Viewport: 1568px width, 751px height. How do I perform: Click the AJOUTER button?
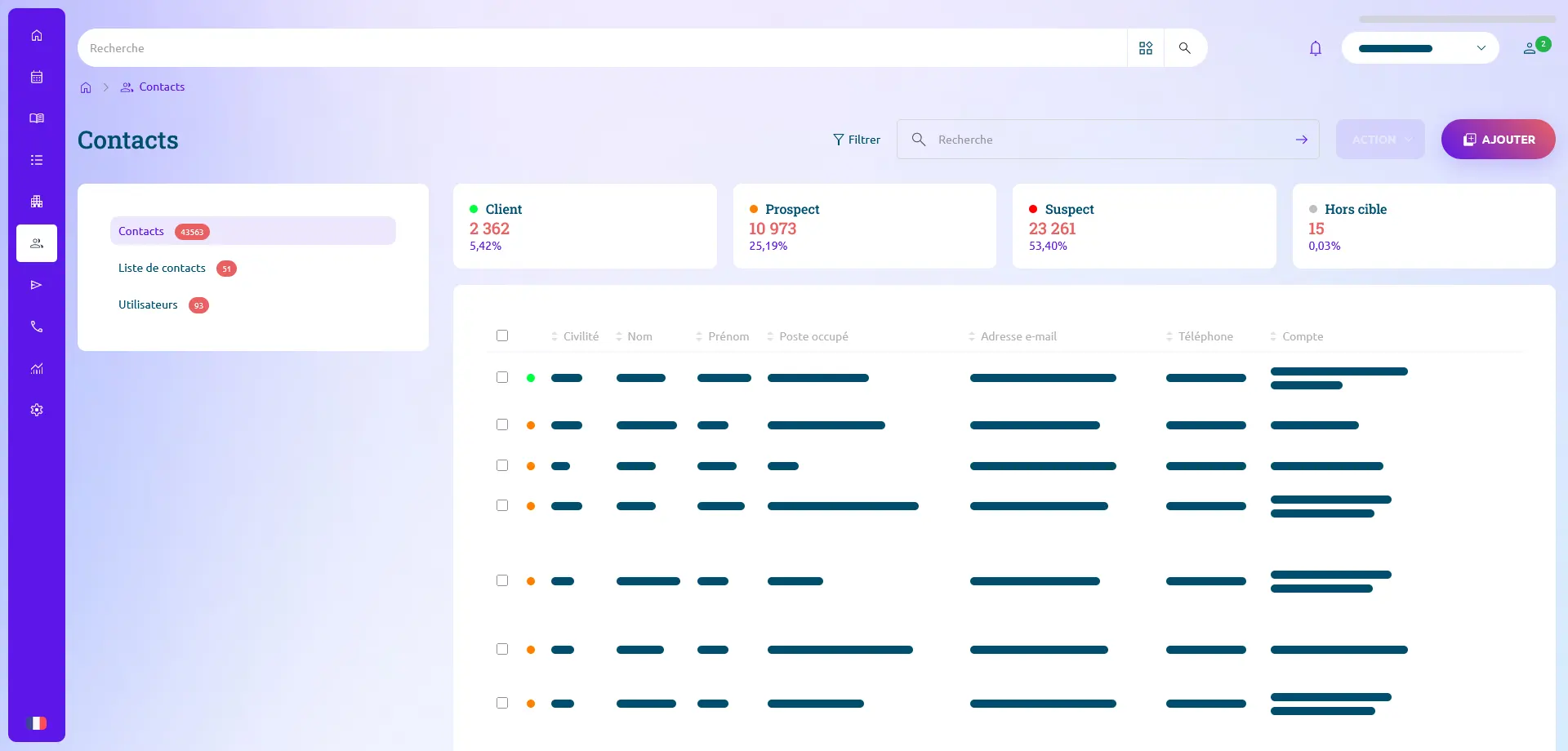pyautogui.click(x=1499, y=139)
